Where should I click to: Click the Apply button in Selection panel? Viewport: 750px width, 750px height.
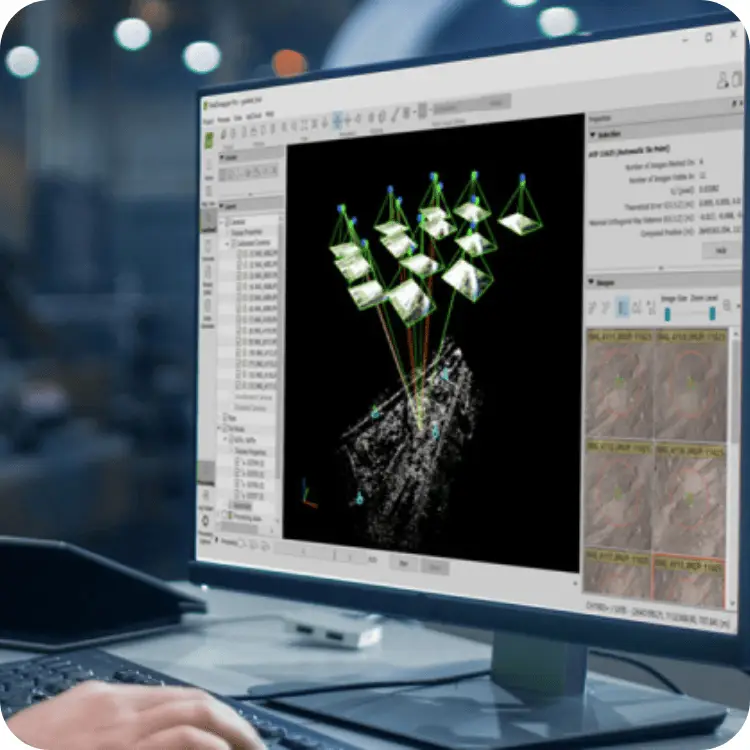[x=721, y=250]
